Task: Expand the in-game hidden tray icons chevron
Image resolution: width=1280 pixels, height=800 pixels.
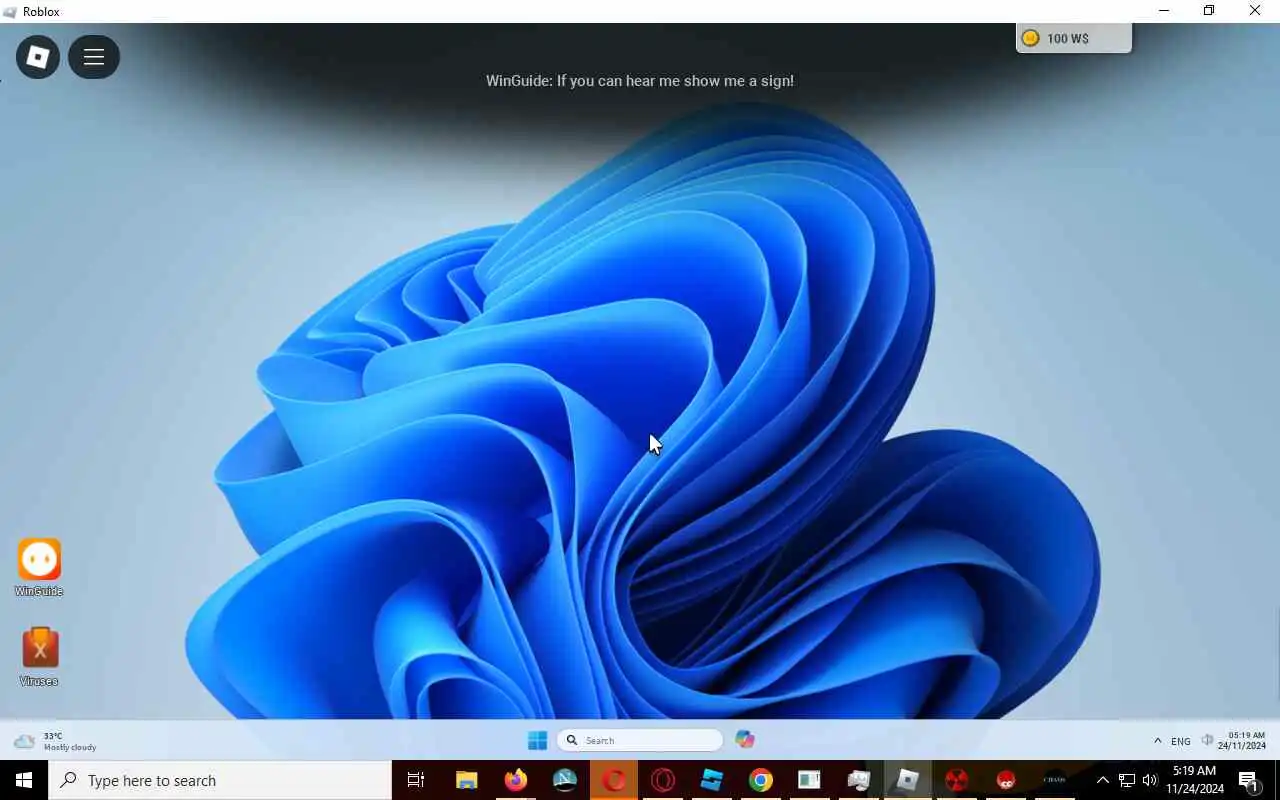Action: pos(1157,741)
